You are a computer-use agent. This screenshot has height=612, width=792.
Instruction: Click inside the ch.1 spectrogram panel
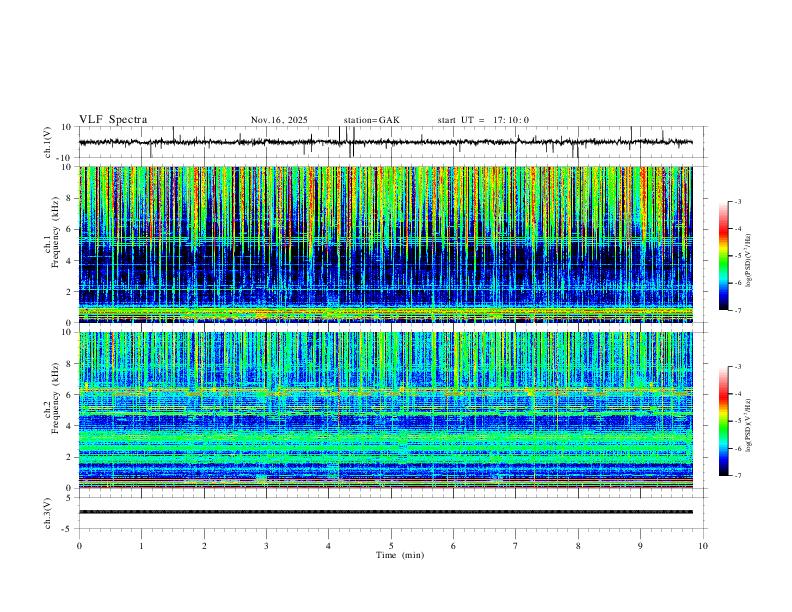tap(385, 244)
